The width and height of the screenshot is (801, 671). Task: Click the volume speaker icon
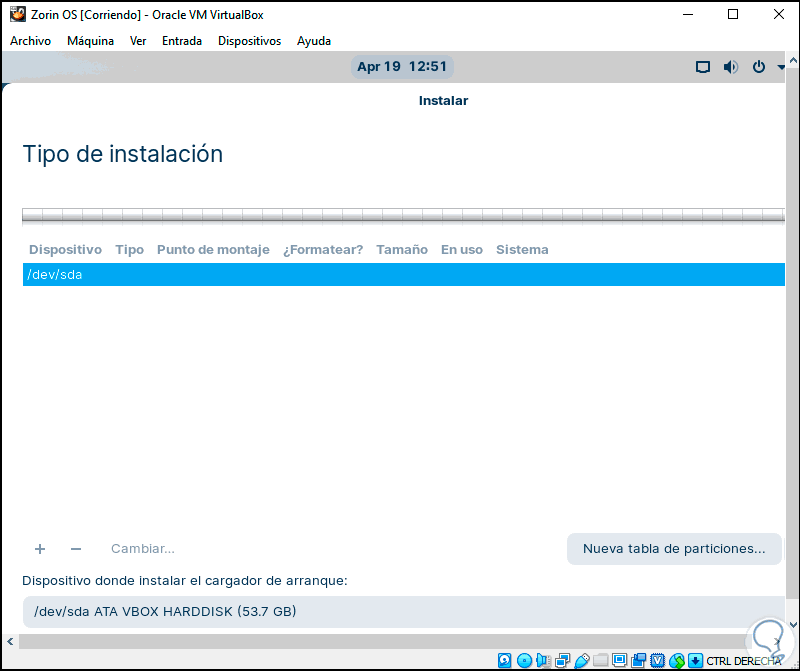click(x=731, y=67)
